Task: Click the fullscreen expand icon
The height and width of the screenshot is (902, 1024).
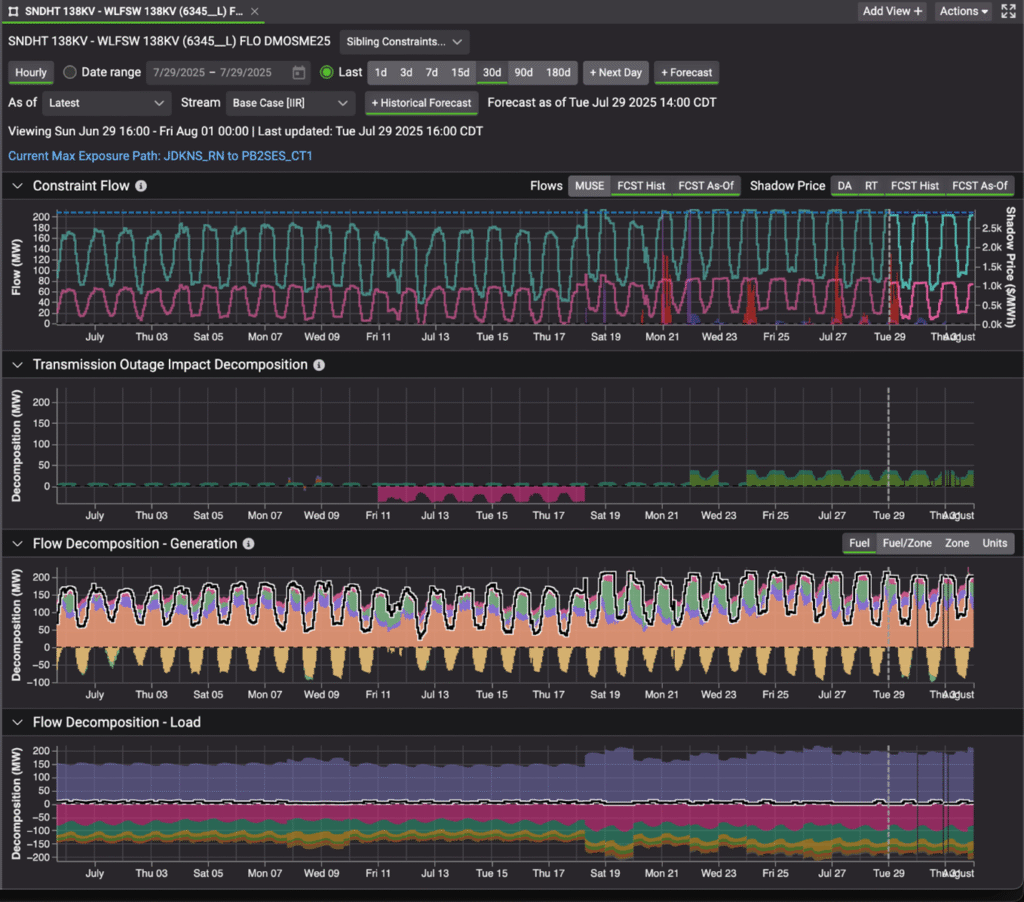Action: tap(1008, 11)
